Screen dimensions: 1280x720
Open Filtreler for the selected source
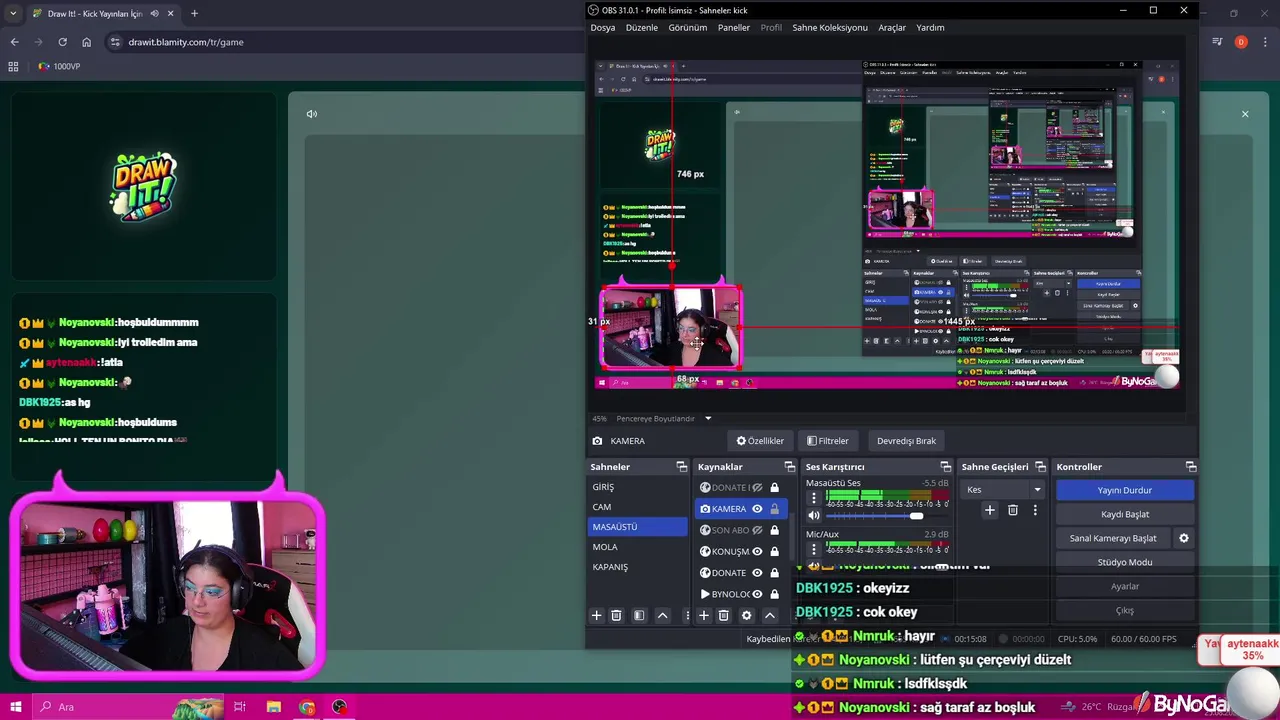tap(828, 441)
